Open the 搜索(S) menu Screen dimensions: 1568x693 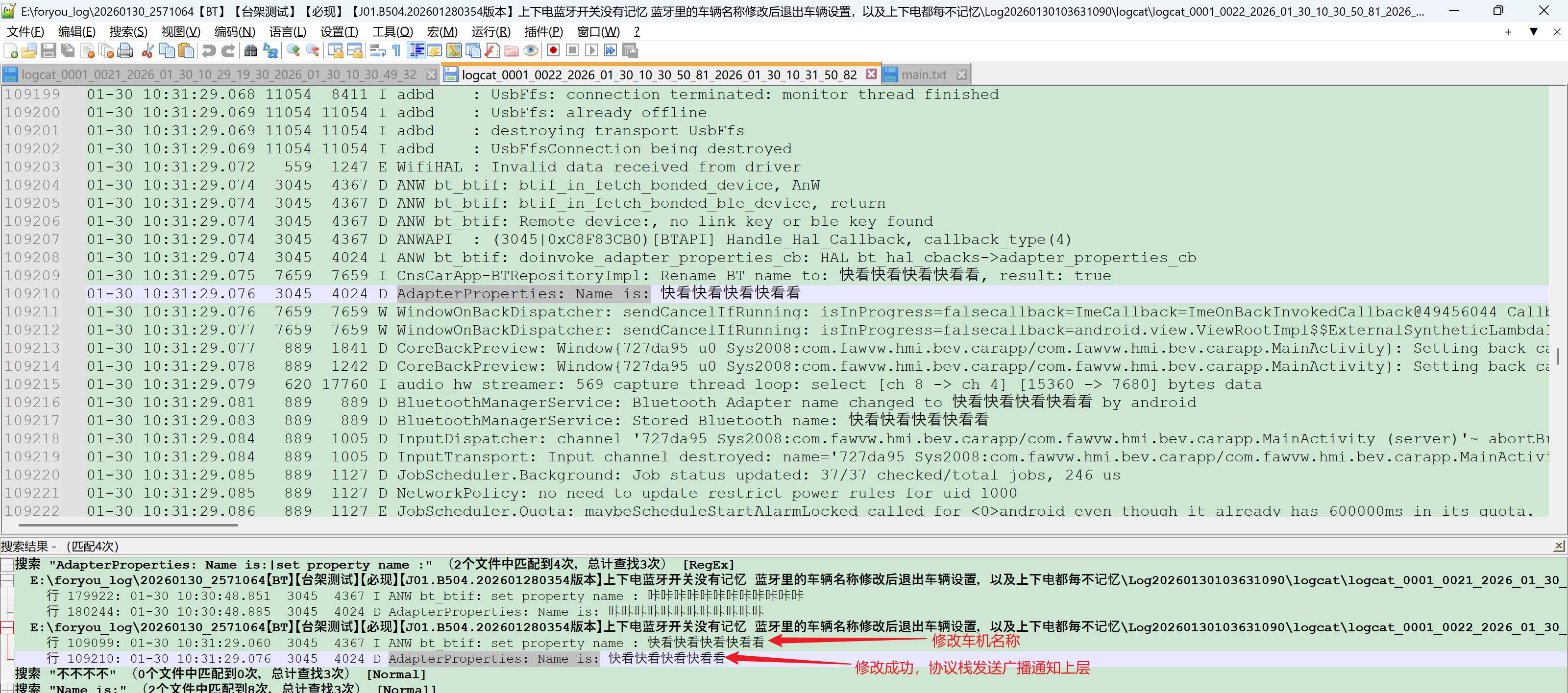[x=128, y=32]
